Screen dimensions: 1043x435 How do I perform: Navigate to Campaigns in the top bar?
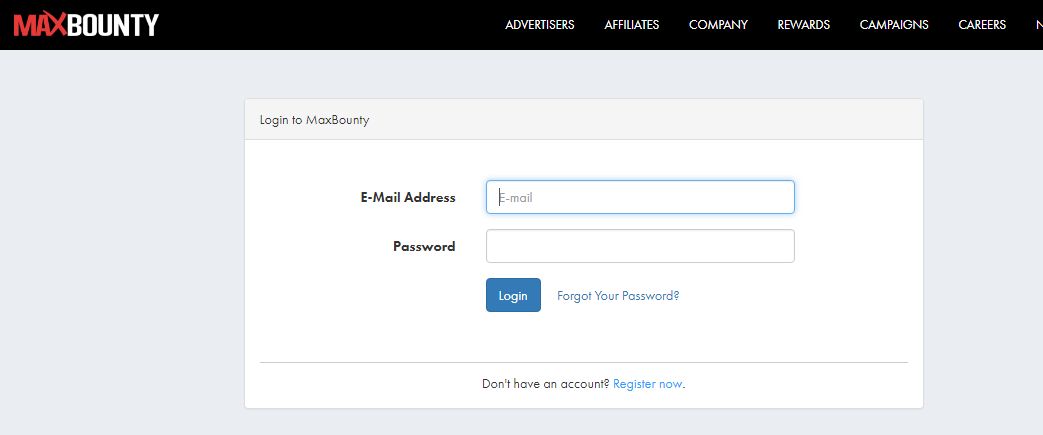point(894,25)
